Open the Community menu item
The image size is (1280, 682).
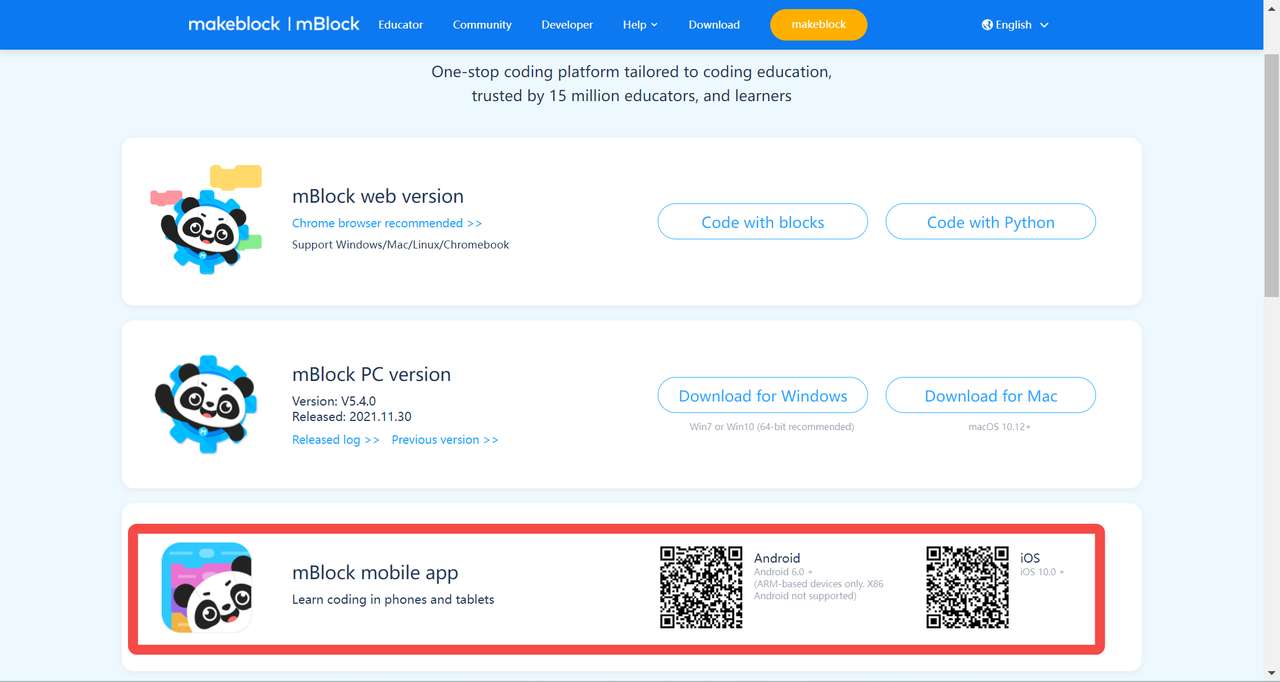[482, 25]
